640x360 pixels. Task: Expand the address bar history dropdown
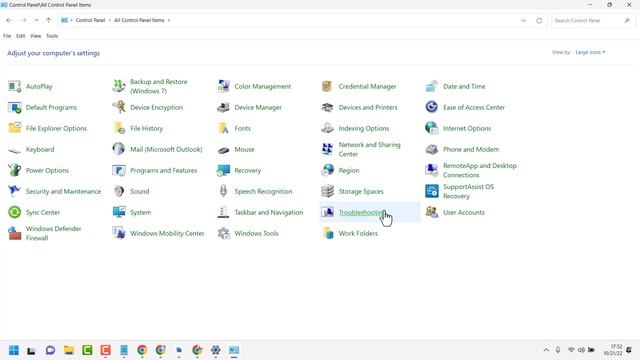tap(524, 20)
